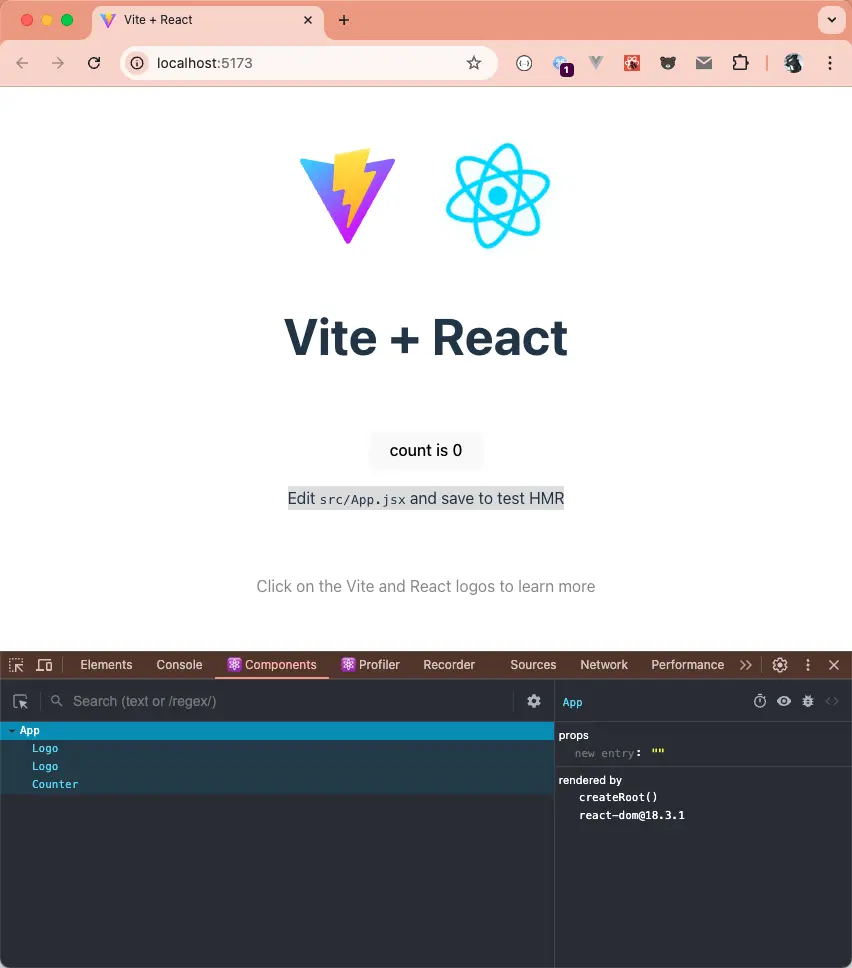Close the DevTools panel
852x968 pixels.
pyautogui.click(x=833, y=665)
